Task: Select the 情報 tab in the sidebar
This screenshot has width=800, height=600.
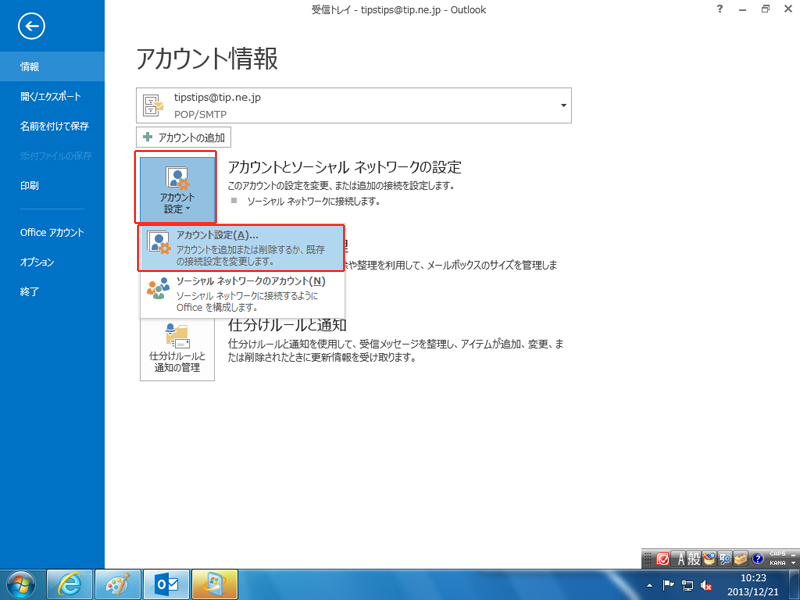Action: click(x=52, y=66)
